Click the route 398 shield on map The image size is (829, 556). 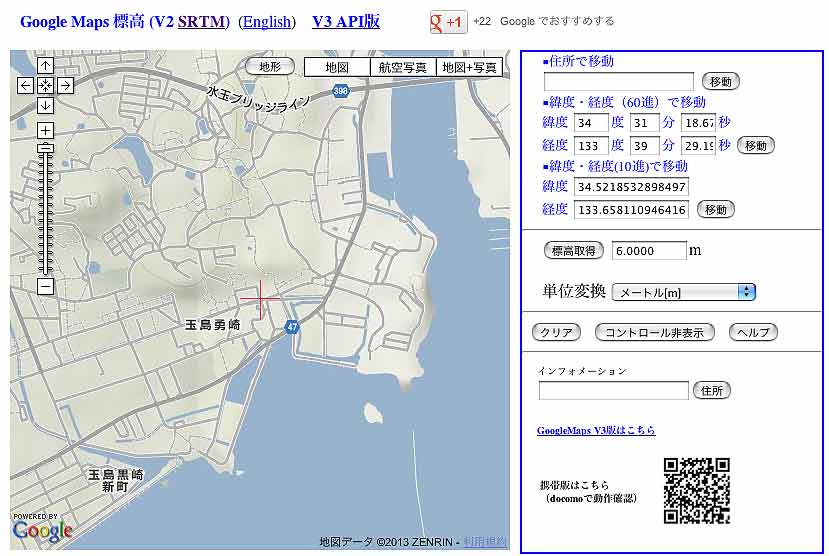click(340, 90)
